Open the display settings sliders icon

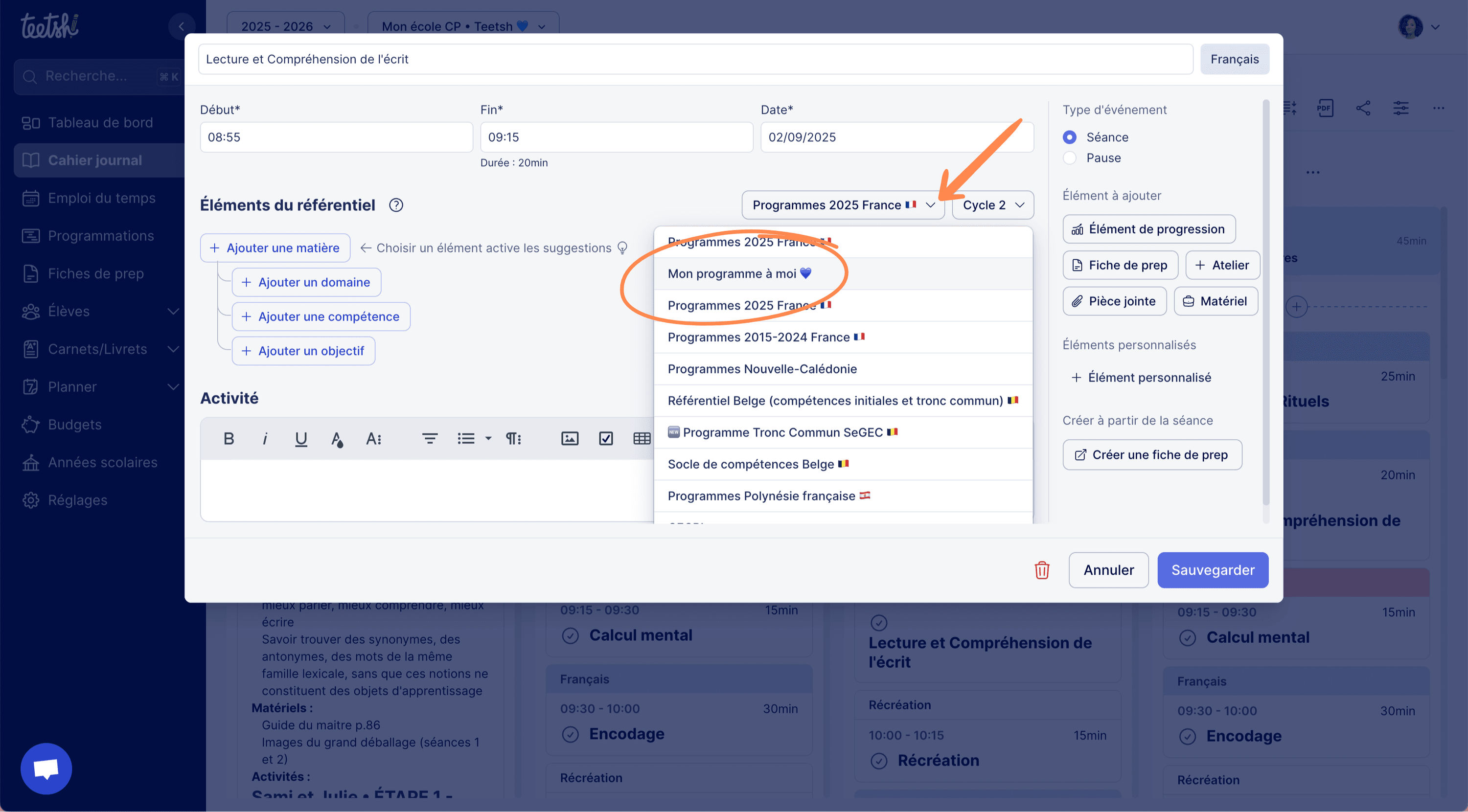pos(1401,108)
